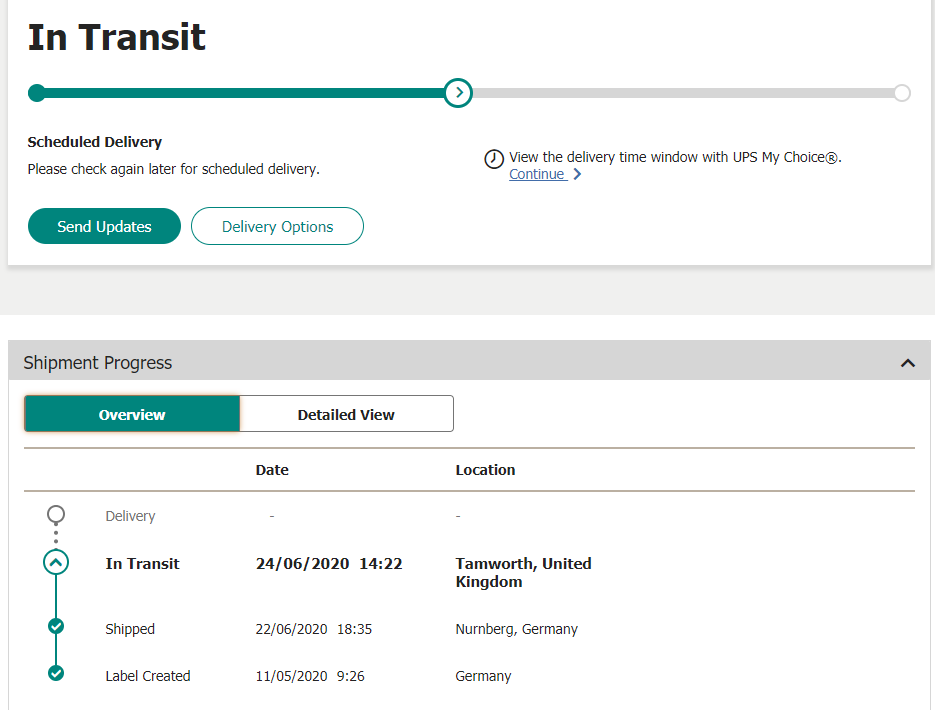Click the empty Delivery status circle icon
The height and width of the screenshot is (710, 935).
[56, 514]
